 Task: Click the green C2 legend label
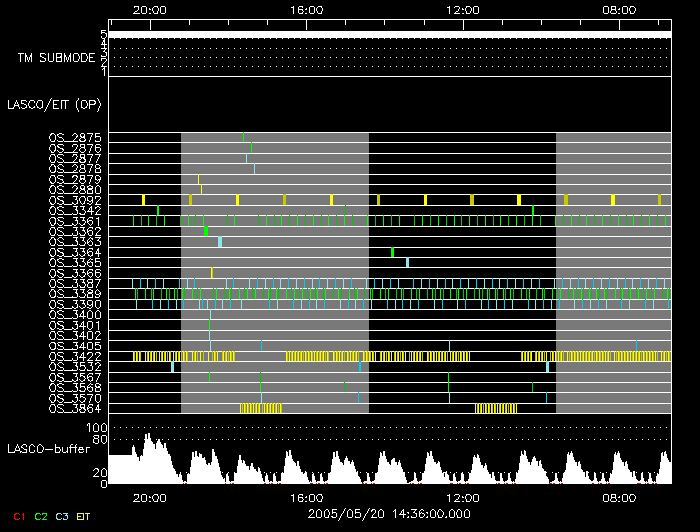41,516
